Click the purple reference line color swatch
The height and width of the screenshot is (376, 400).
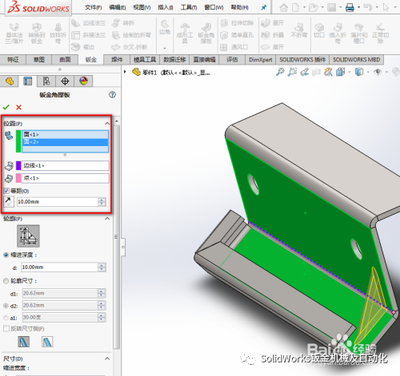click(19, 165)
